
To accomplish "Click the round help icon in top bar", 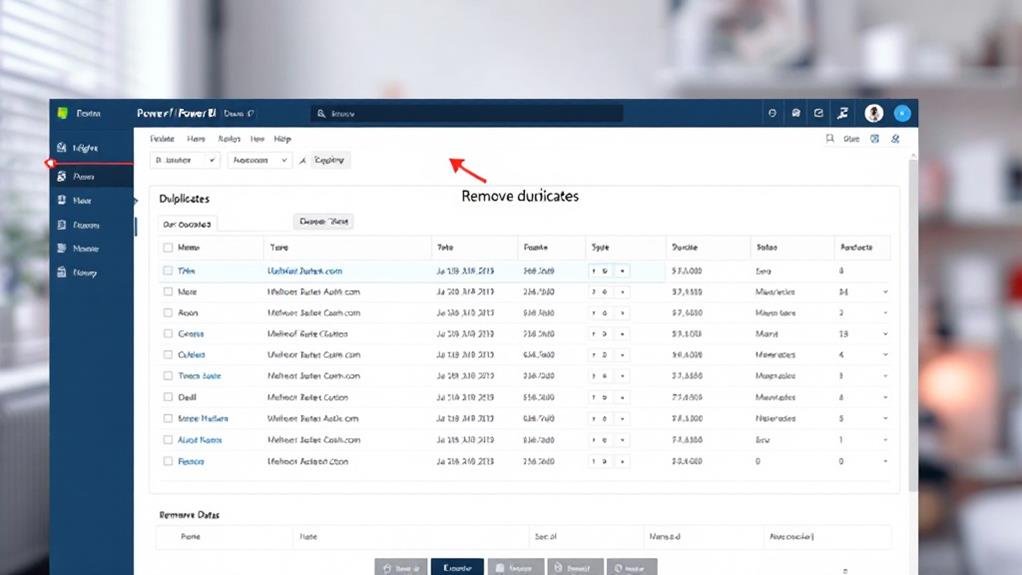I will click(772, 113).
